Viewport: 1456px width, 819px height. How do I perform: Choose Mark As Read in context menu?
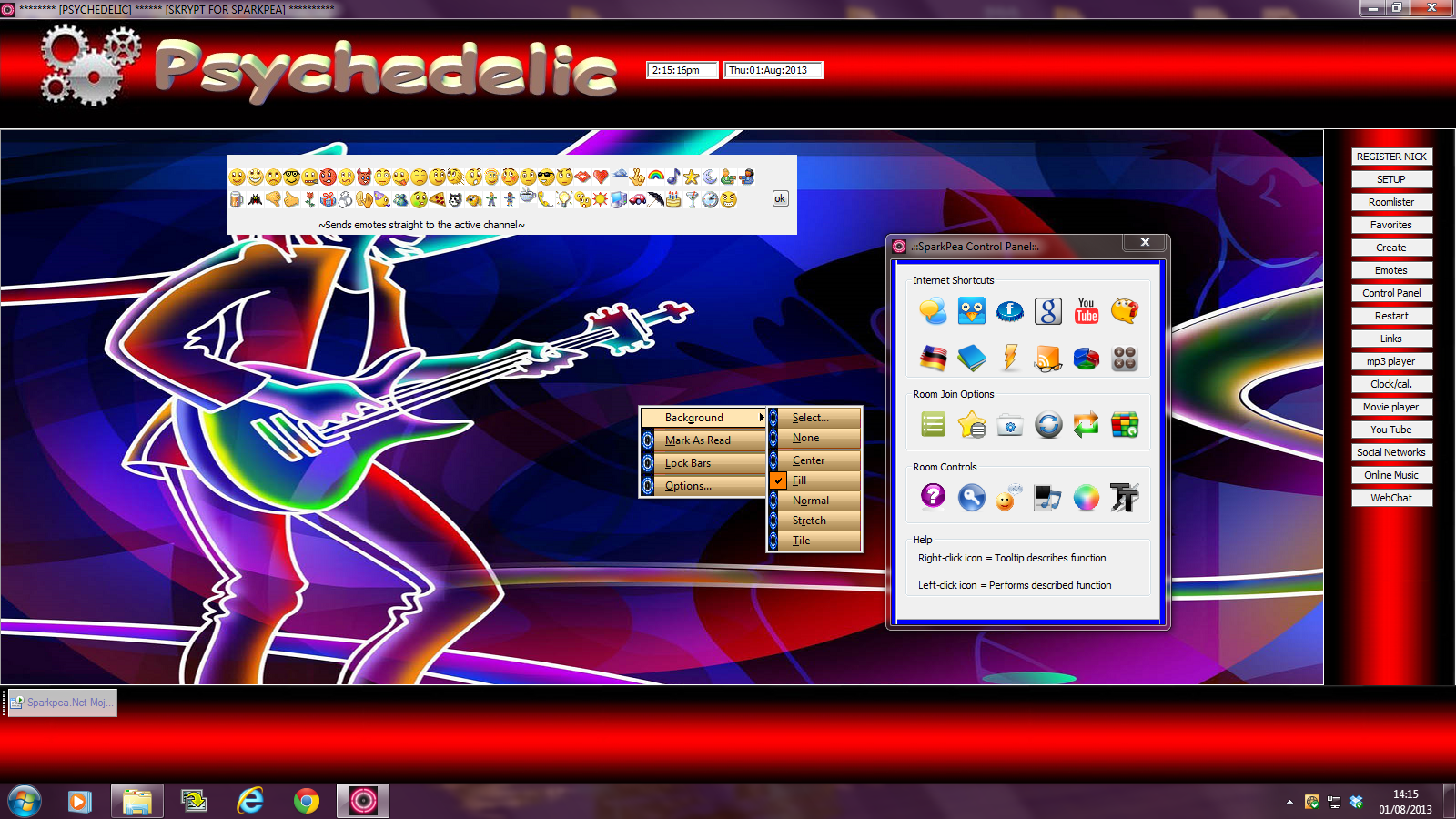point(703,440)
